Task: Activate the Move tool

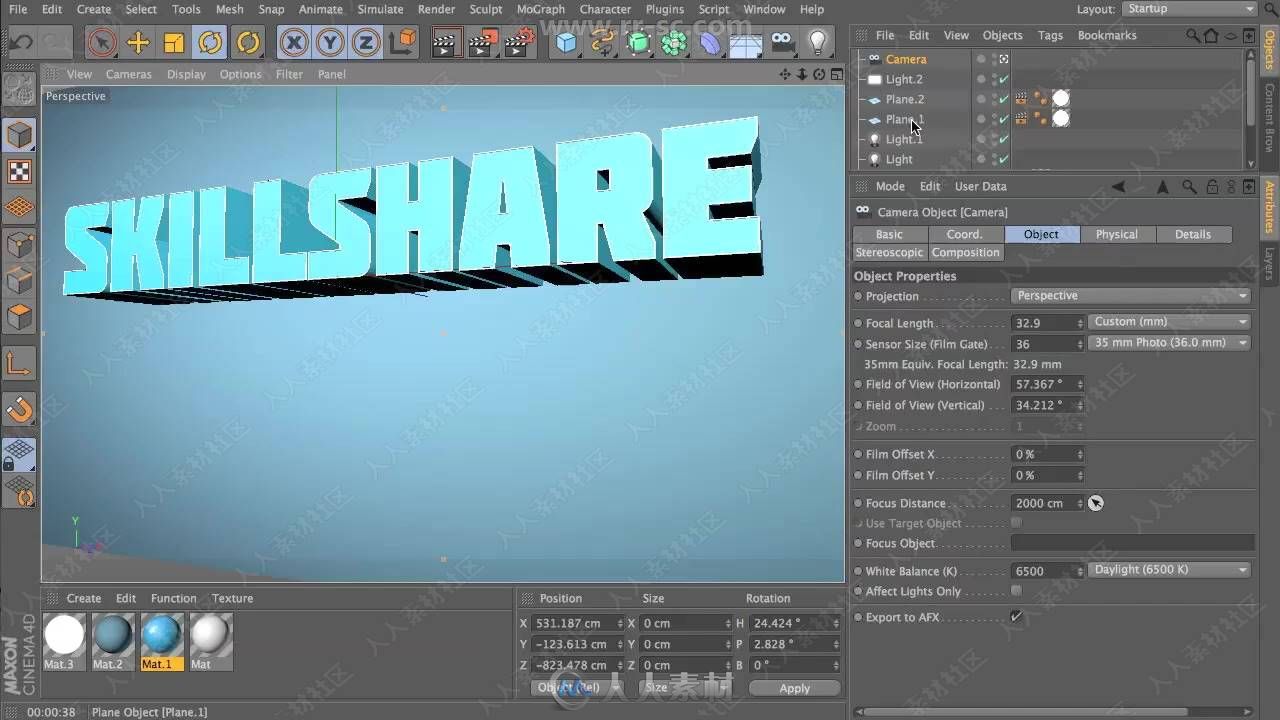Action: point(138,43)
